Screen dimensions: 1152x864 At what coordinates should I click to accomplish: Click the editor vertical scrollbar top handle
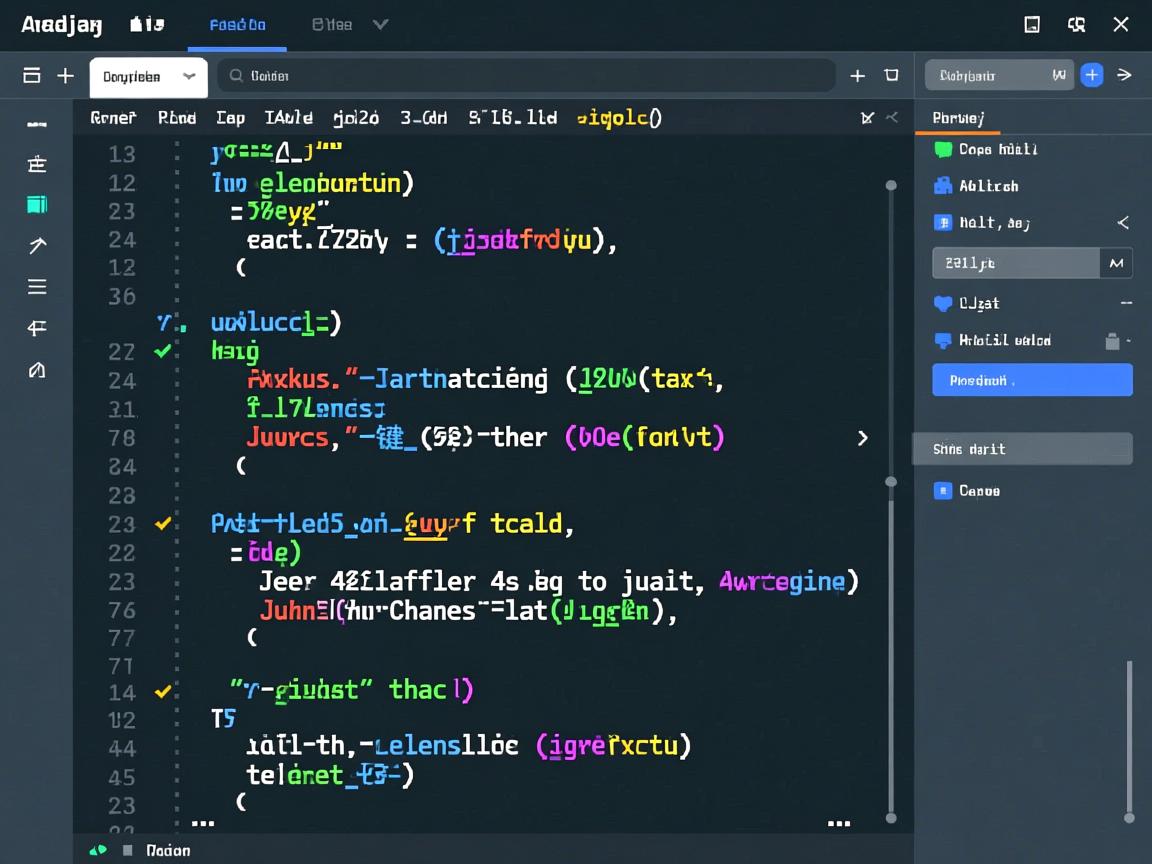890,186
